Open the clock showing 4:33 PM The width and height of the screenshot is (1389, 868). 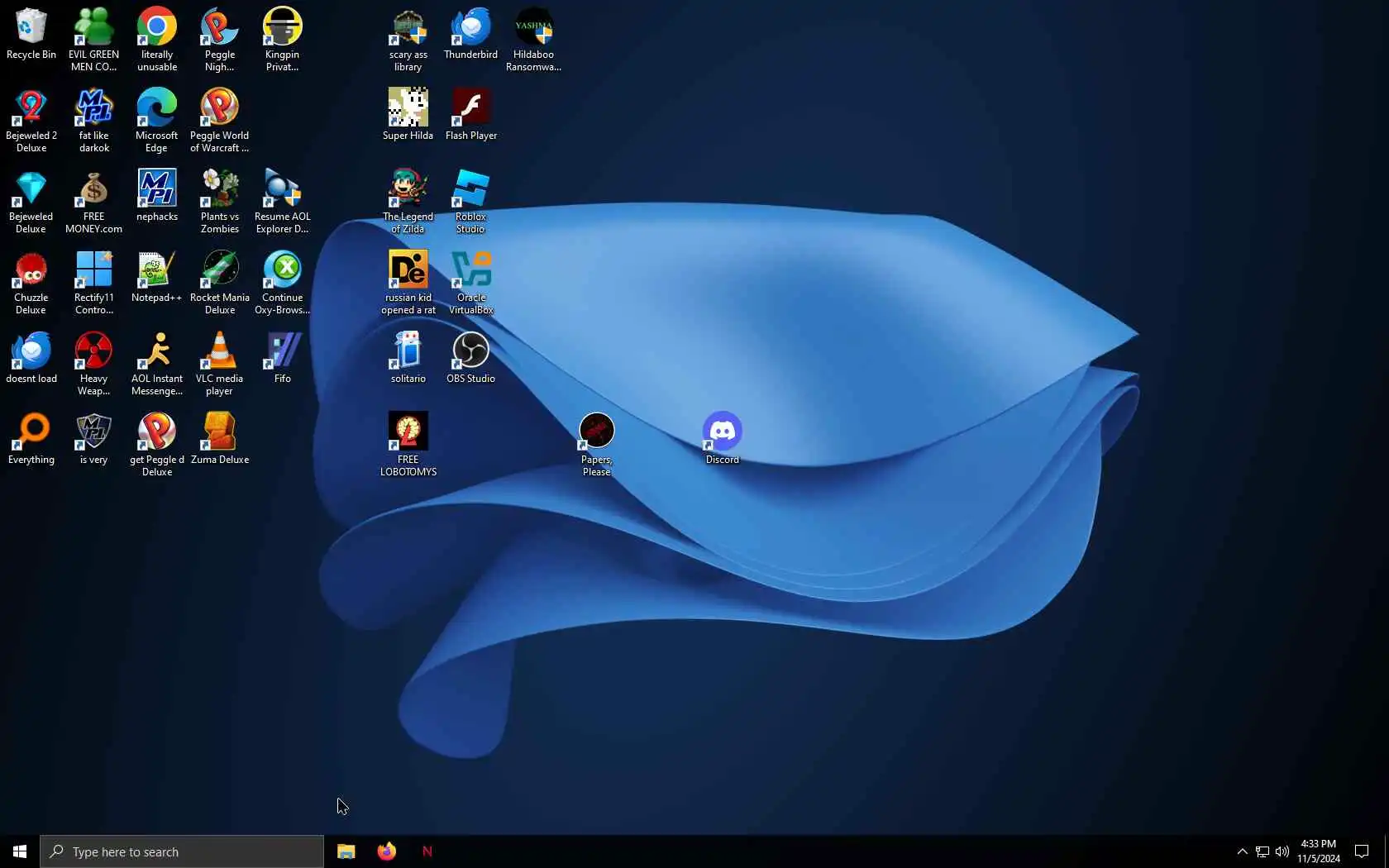point(1319,851)
